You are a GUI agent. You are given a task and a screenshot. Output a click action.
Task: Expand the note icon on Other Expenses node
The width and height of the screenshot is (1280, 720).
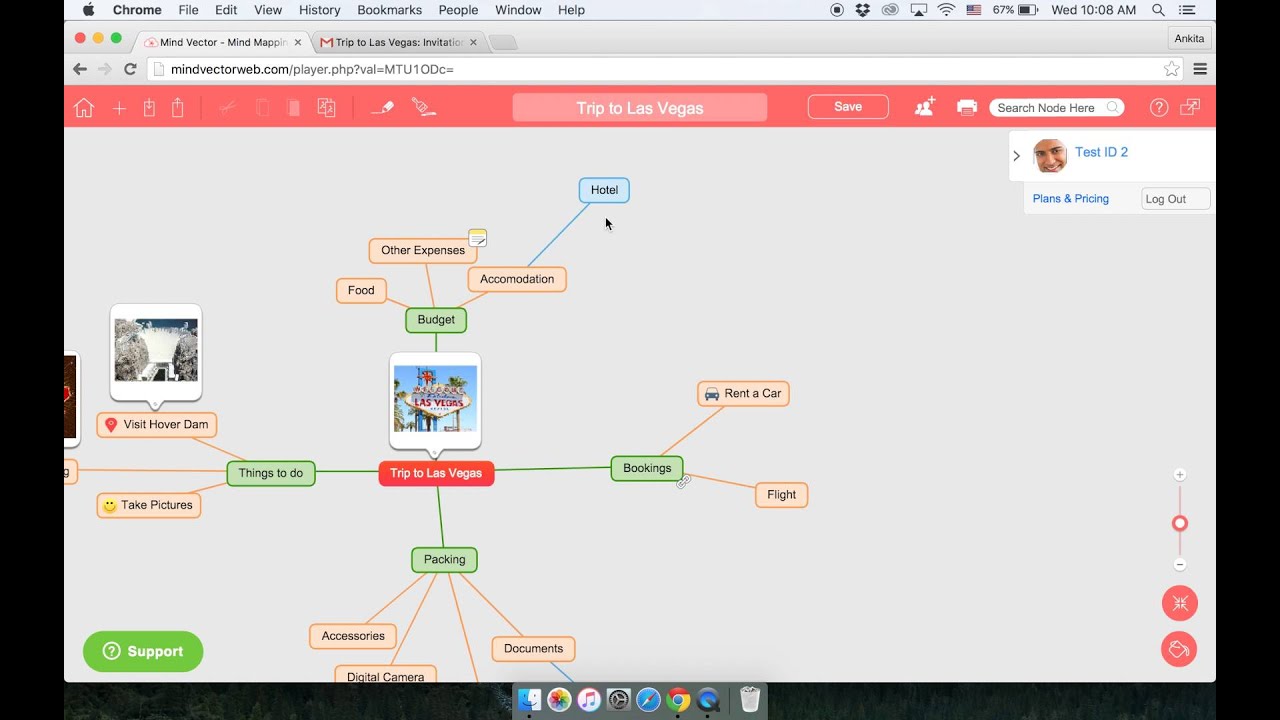478,238
